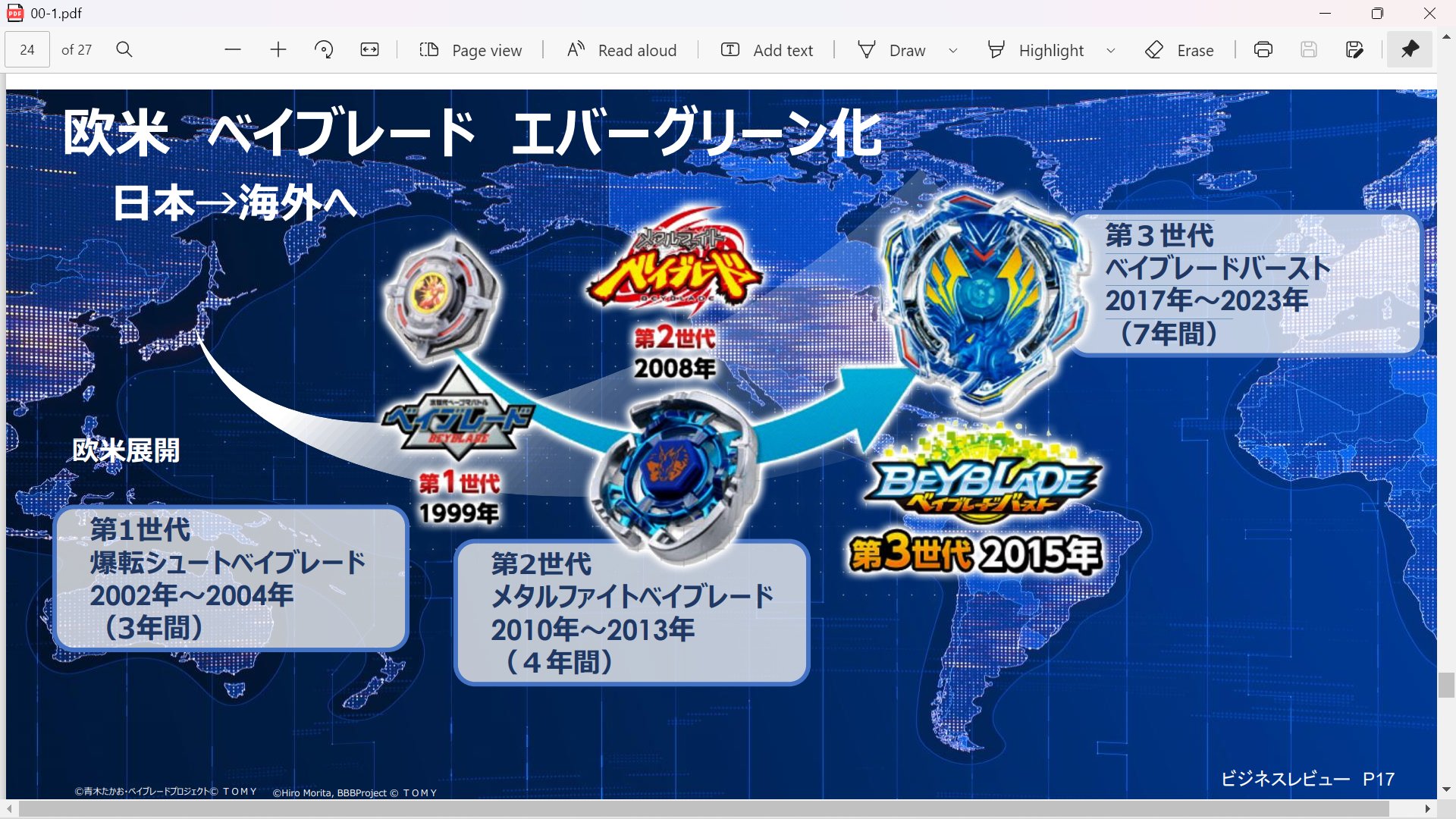Open the Page view menu

tap(470, 50)
